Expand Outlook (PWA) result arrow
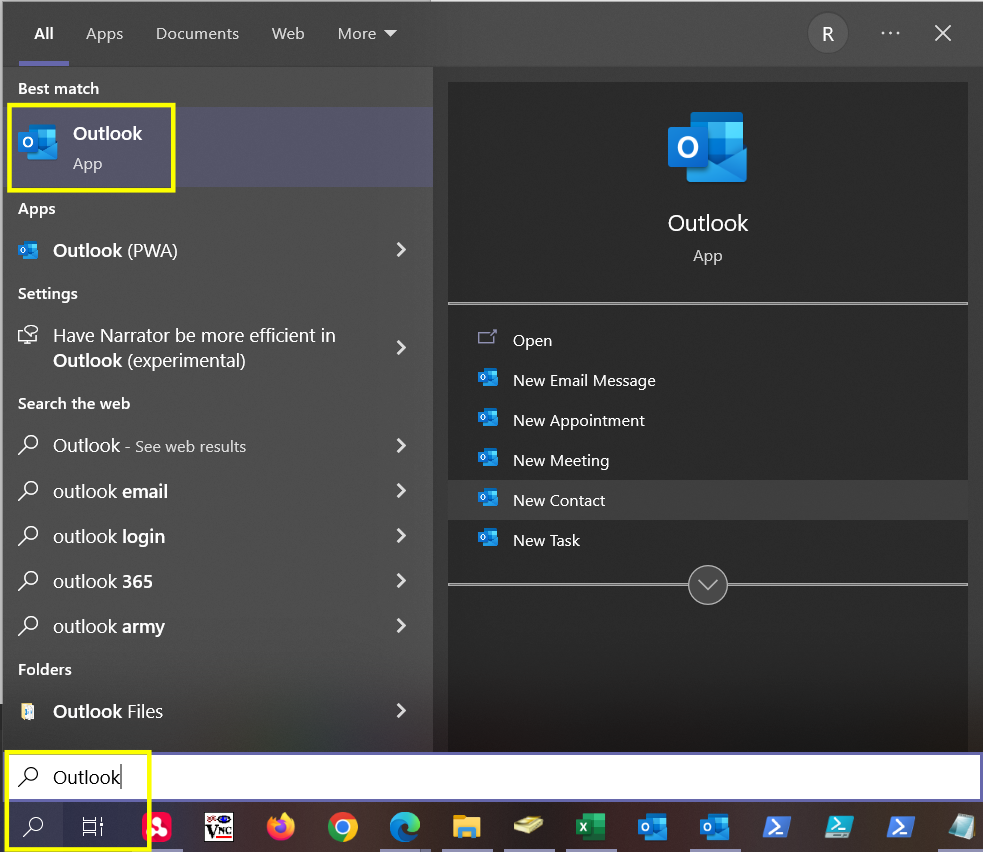983x852 pixels. pyautogui.click(x=401, y=250)
